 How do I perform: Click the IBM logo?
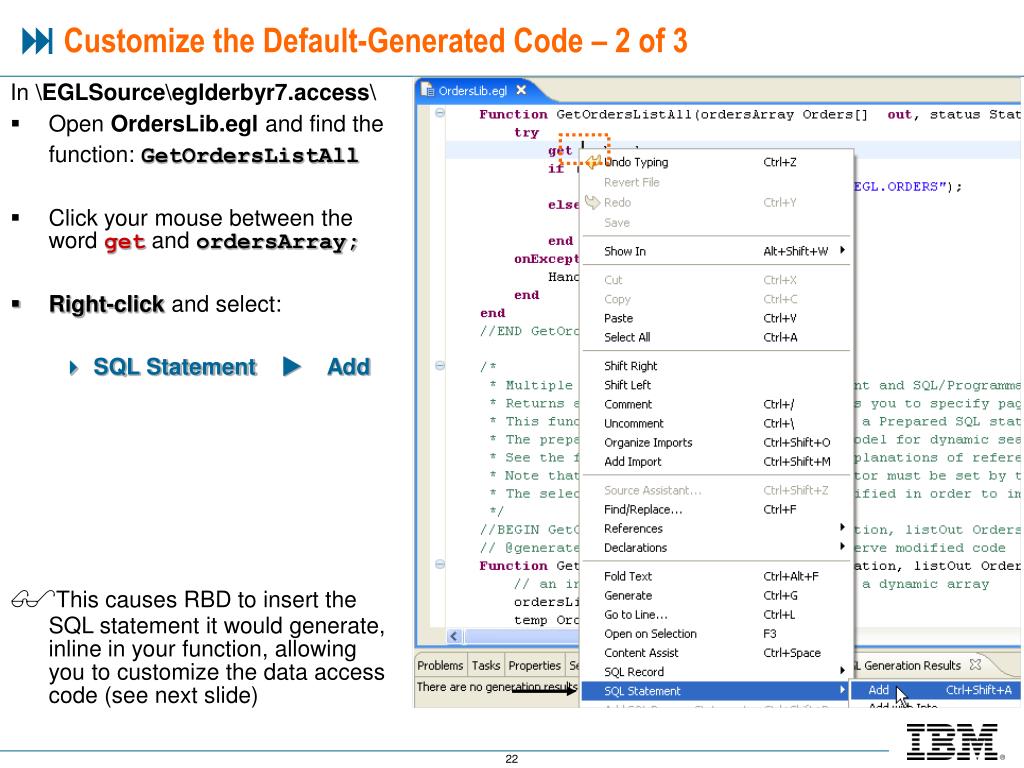click(x=952, y=741)
